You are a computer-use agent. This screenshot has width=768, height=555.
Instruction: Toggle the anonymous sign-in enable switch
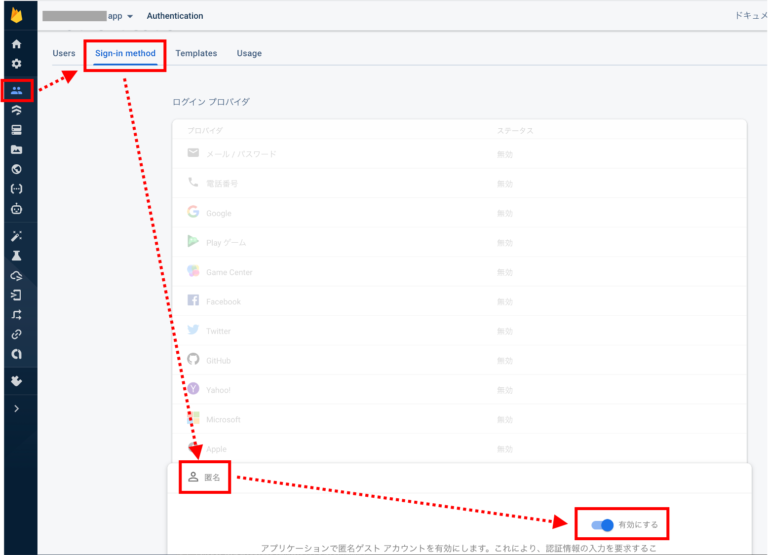point(602,525)
